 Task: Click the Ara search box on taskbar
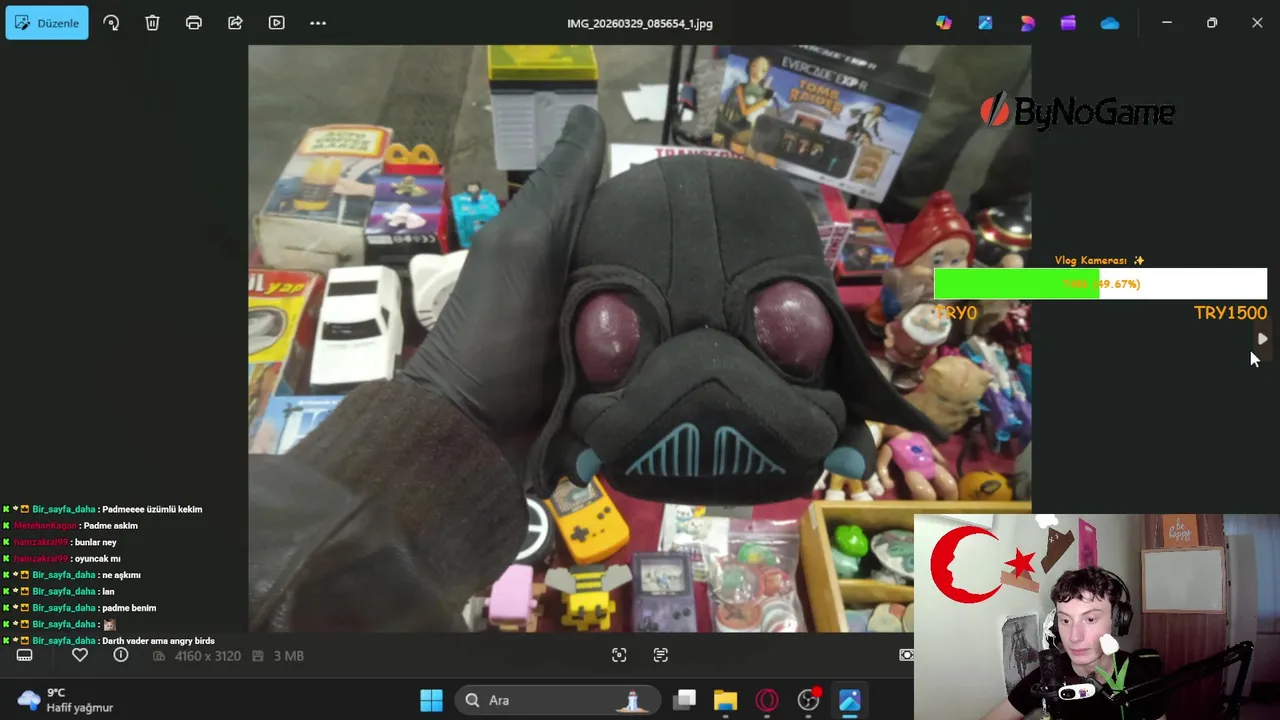558,700
